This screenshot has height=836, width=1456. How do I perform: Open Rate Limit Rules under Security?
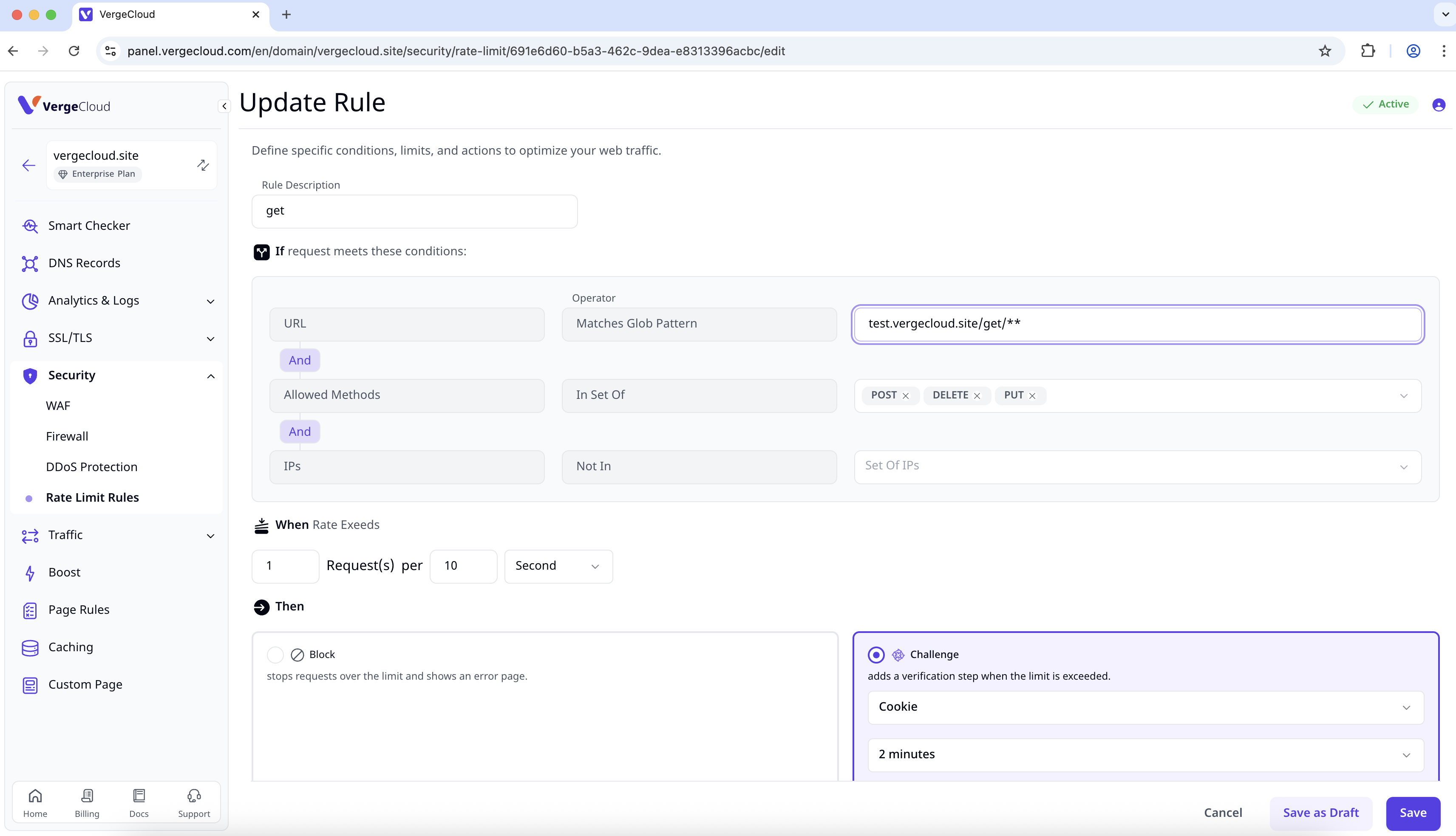pyautogui.click(x=92, y=498)
